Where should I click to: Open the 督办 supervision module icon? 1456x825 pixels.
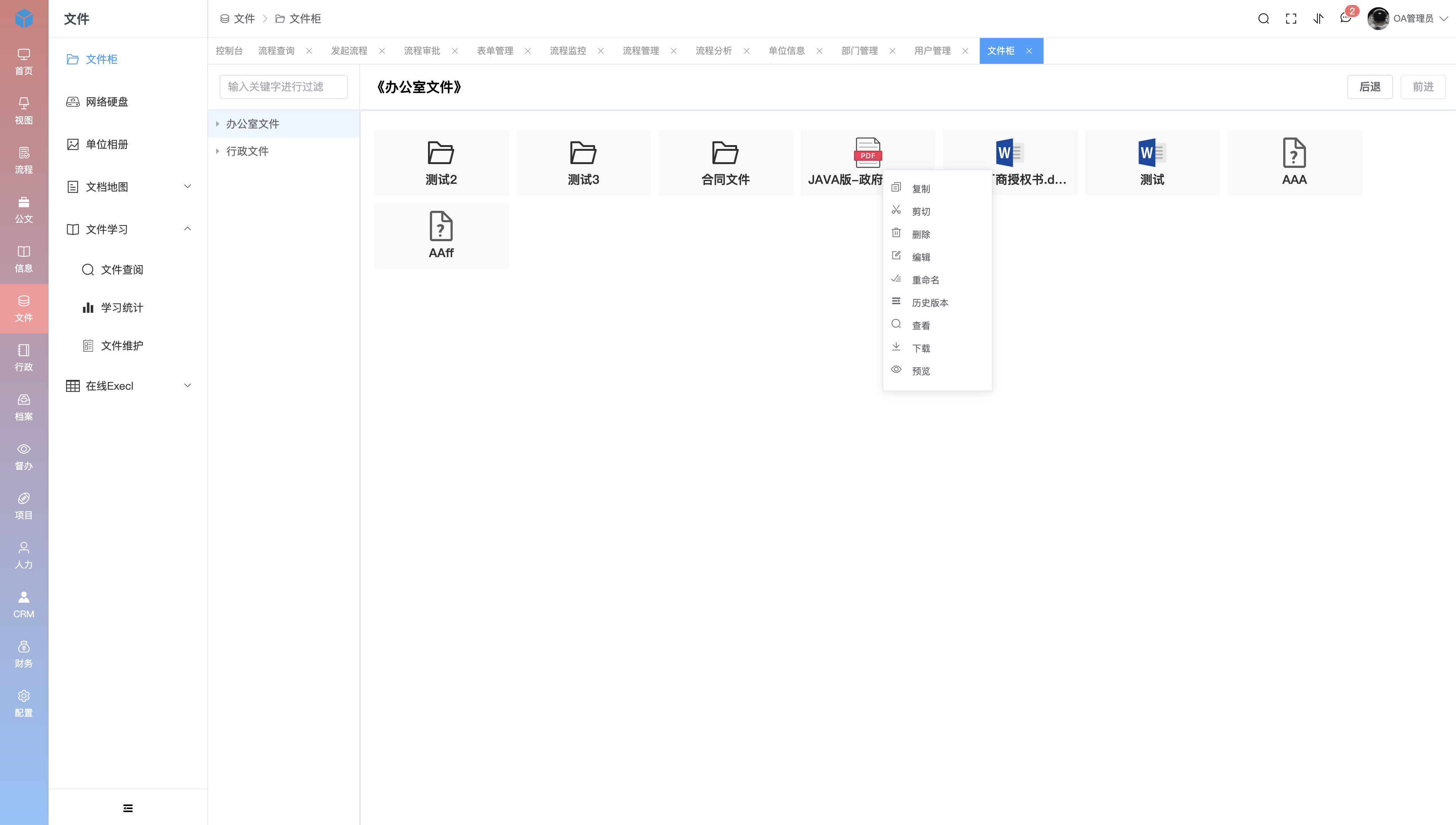[24, 457]
